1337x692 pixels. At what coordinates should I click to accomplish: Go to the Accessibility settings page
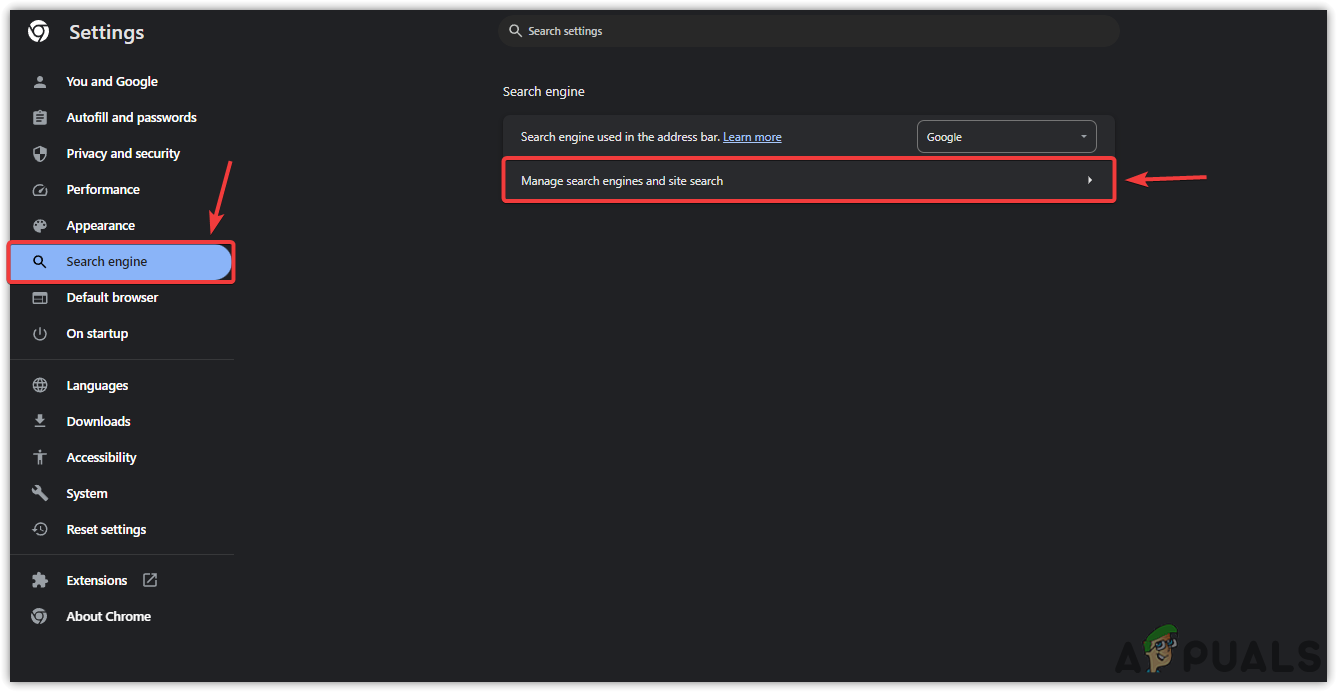101,458
